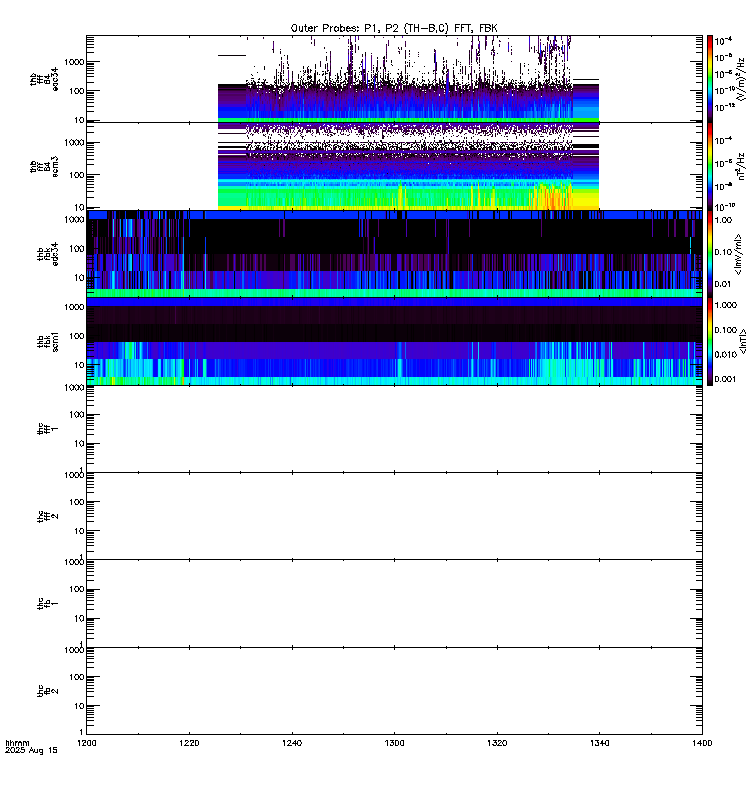750x800 pixels.
Task: Click the 'thc fff 2' panel label
Action: [x=48, y=516]
